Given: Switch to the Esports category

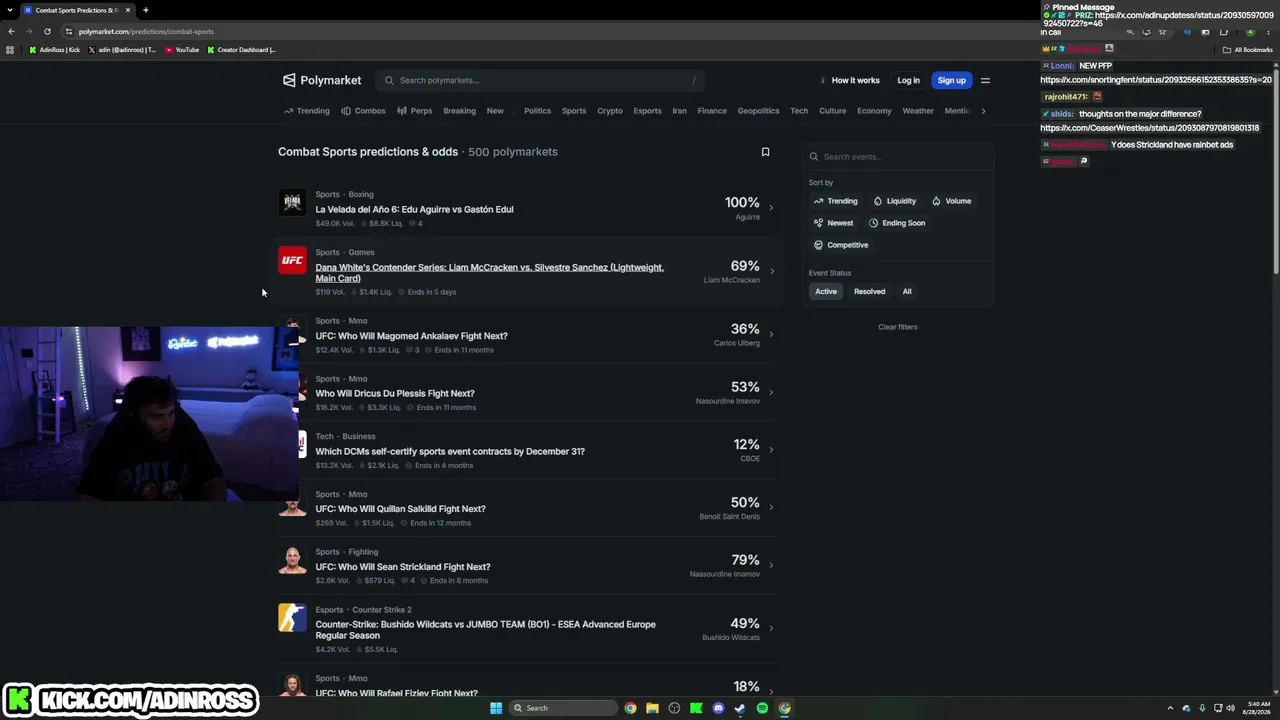Looking at the screenshot, I should 647,111.
